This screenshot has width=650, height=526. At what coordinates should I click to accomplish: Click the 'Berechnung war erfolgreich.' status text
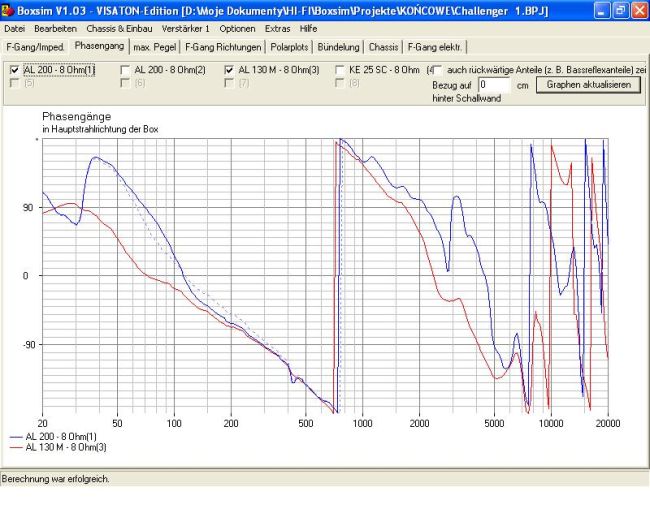point(56,479)
